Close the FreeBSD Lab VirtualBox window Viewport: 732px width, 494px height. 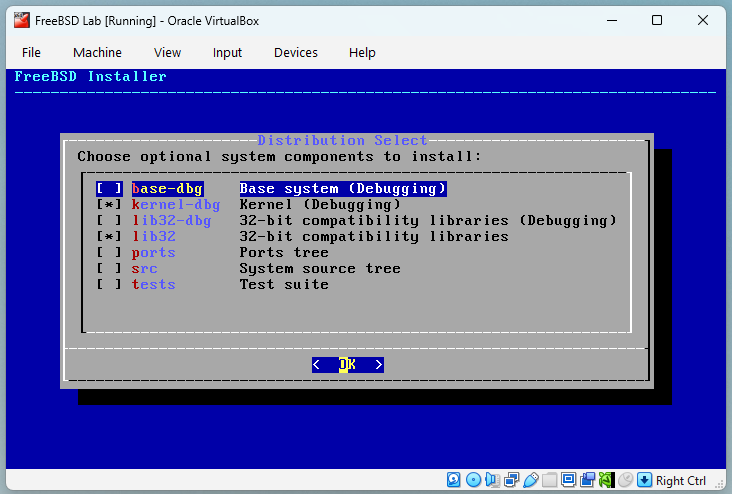pos(703,21)
